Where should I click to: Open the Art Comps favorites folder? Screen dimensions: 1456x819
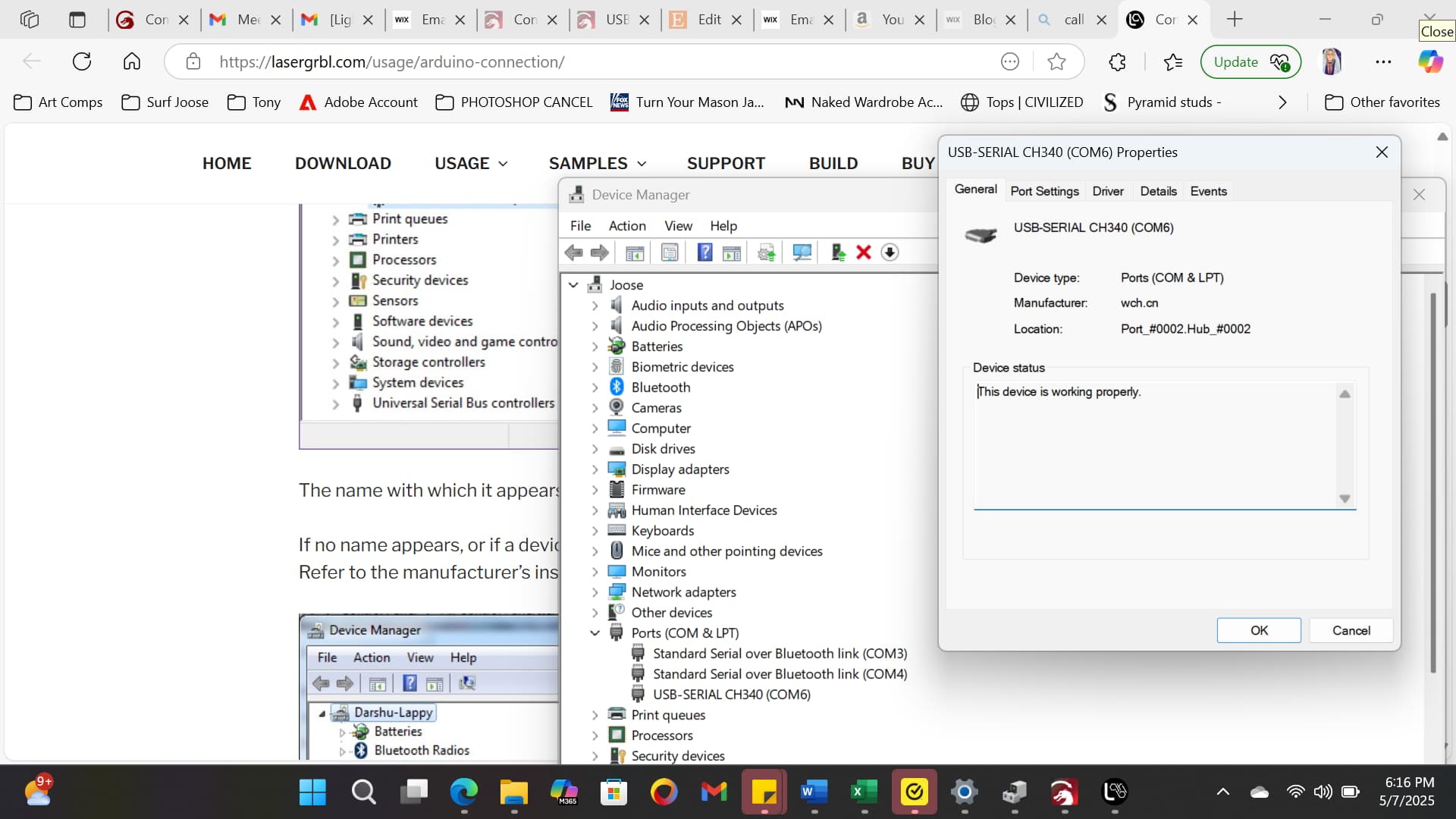[58, 102]
